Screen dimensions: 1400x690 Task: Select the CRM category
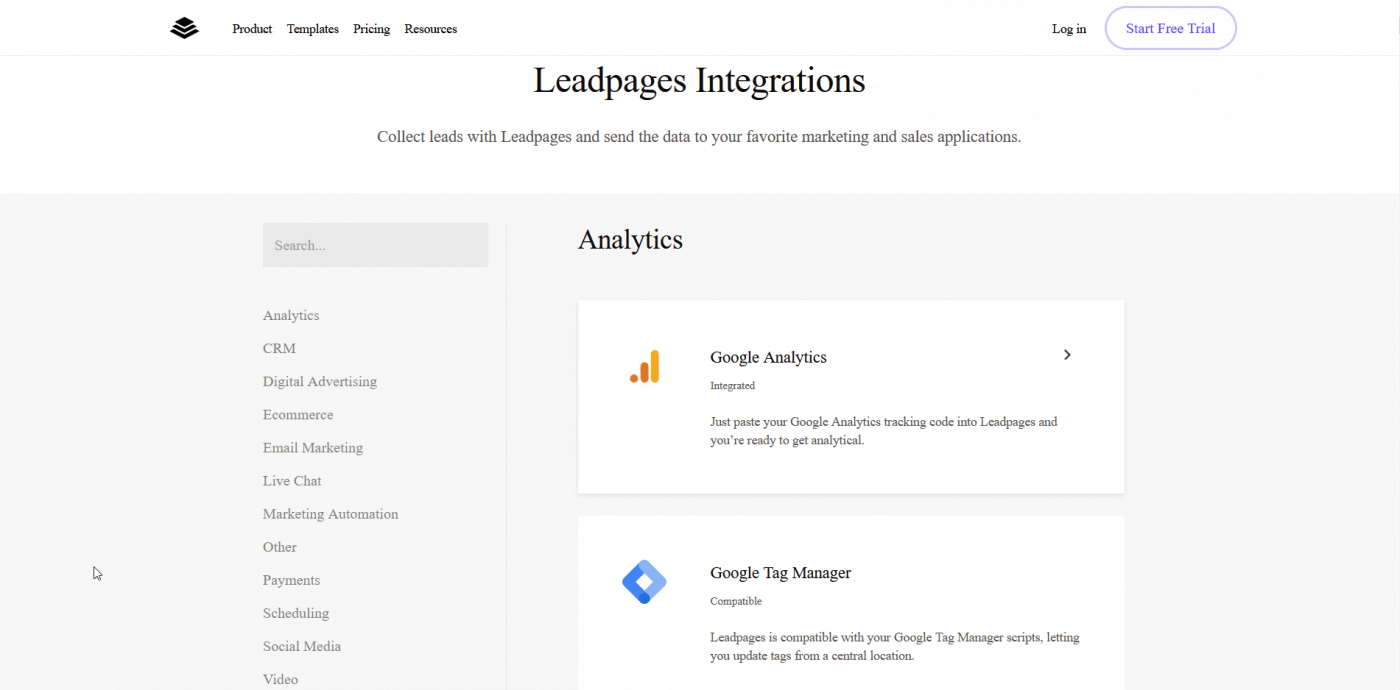pyautogui.click(x=279, y=348)
